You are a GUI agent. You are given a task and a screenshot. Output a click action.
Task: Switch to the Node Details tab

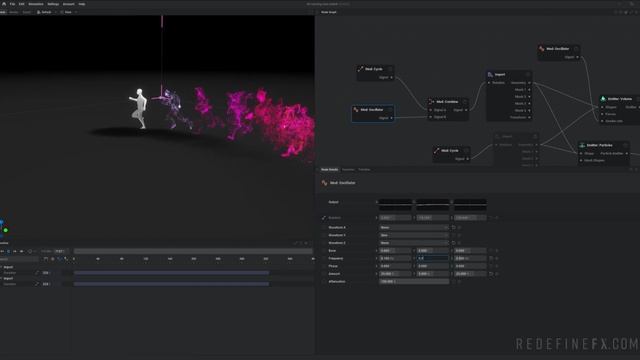[x=329, y=169]
